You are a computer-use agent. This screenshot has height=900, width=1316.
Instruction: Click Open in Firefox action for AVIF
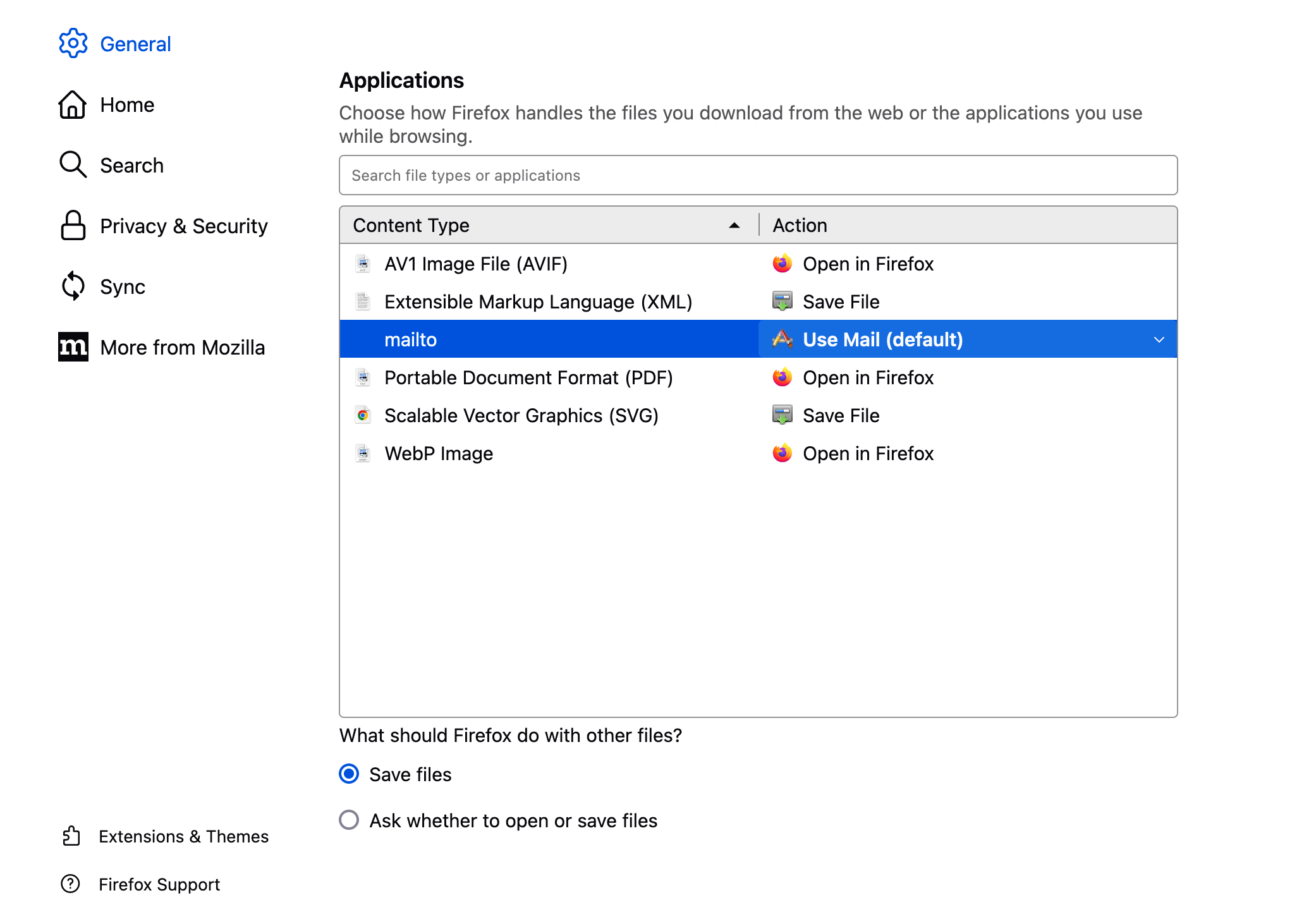pyautogui.click(x=868, y=264)
